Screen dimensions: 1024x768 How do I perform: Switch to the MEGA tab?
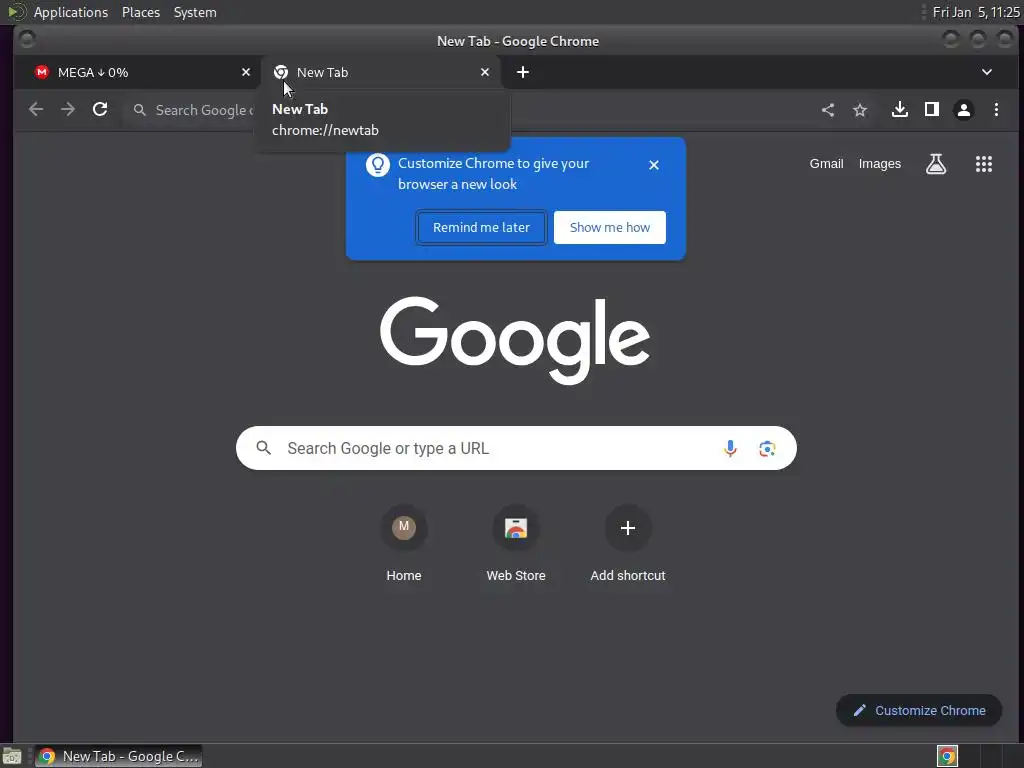click(x=137, y=72)
